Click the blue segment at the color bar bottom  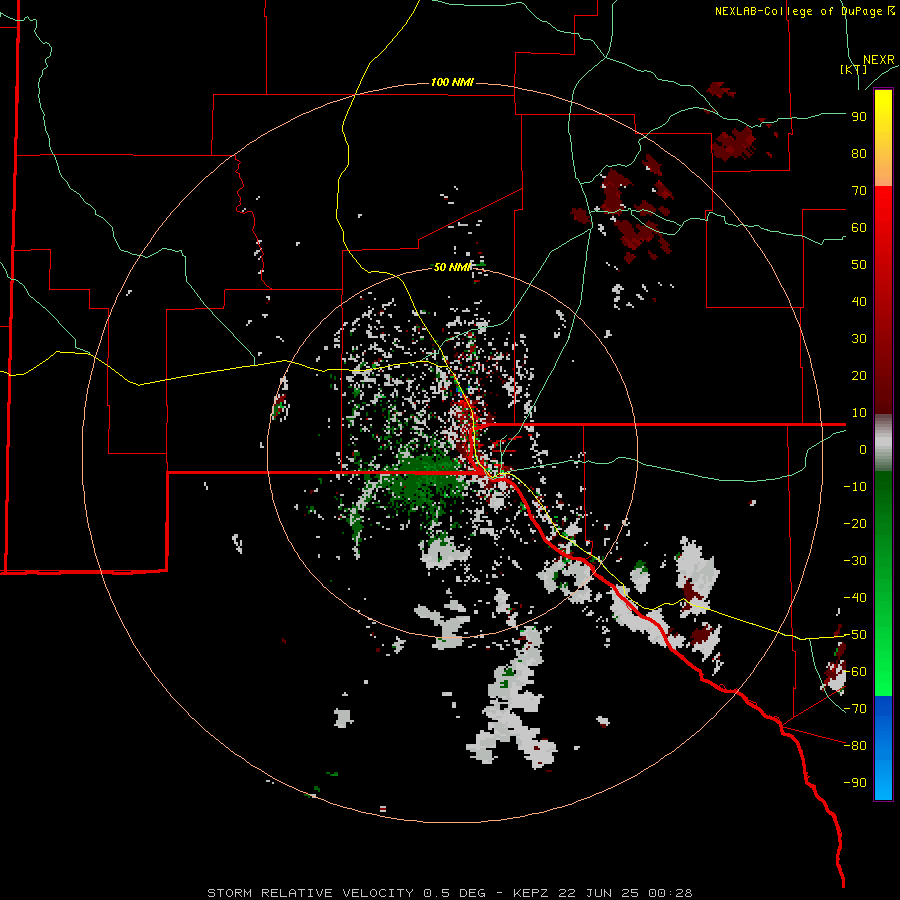click(x=883, y=748)
